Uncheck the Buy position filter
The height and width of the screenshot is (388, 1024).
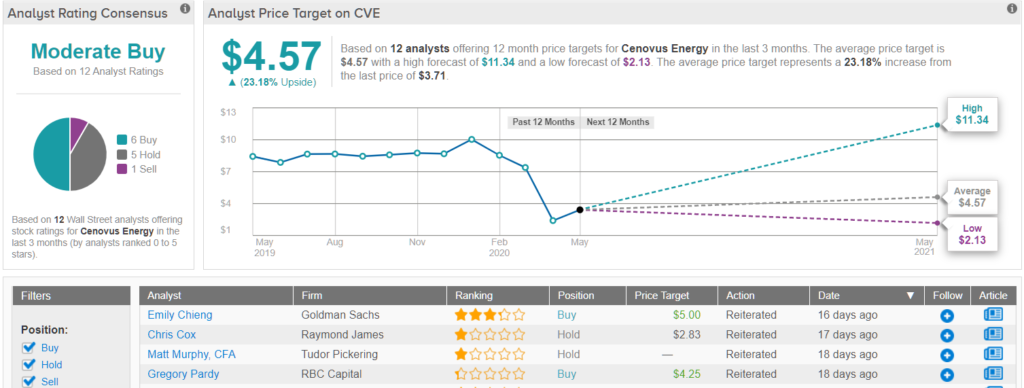27,348
